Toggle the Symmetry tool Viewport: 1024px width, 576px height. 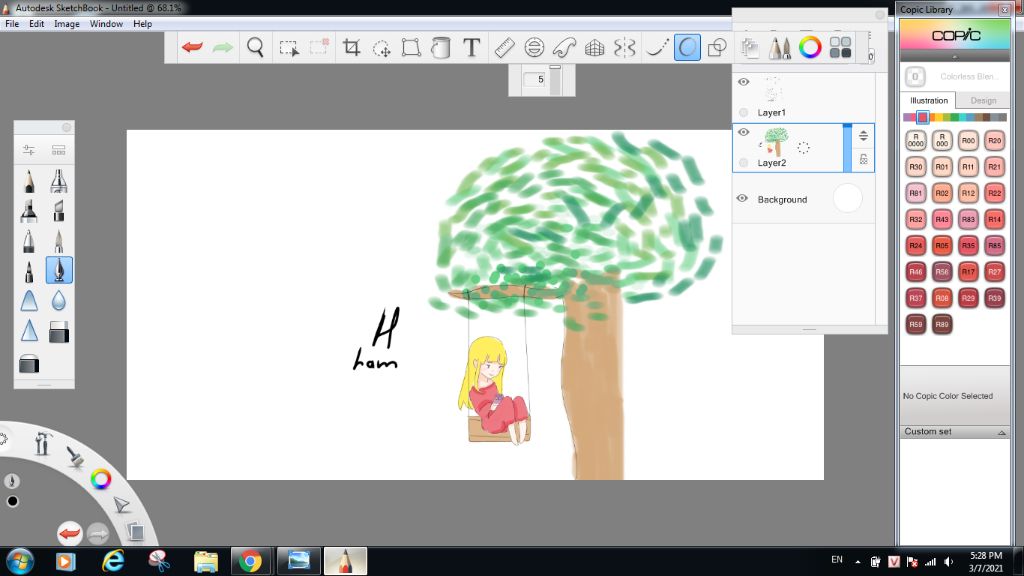click(624, 48)
